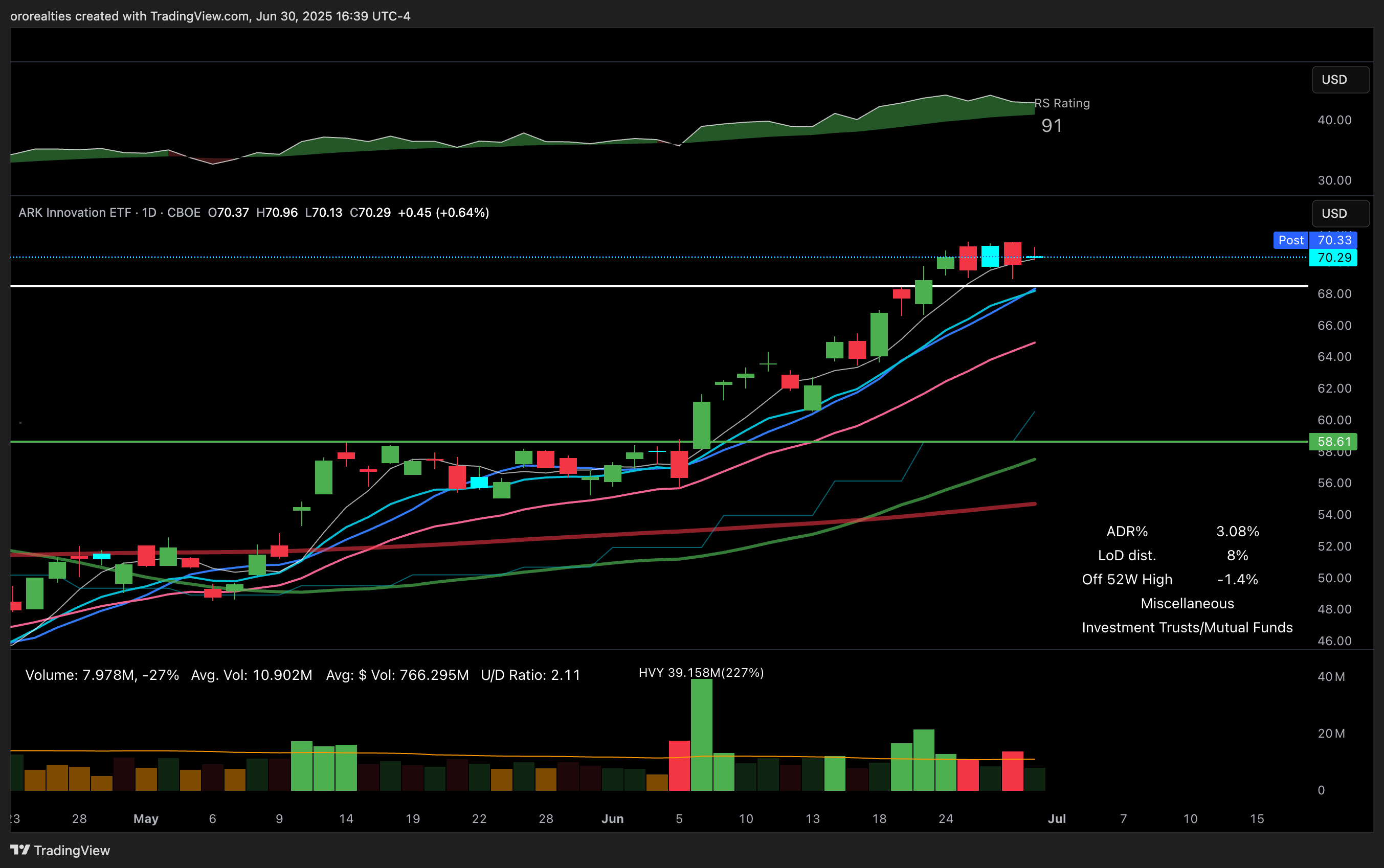The image size is (1384, 868).
Task: Click the Avg: $ Vol: 766.295M readout
Action: click(397, 675)
